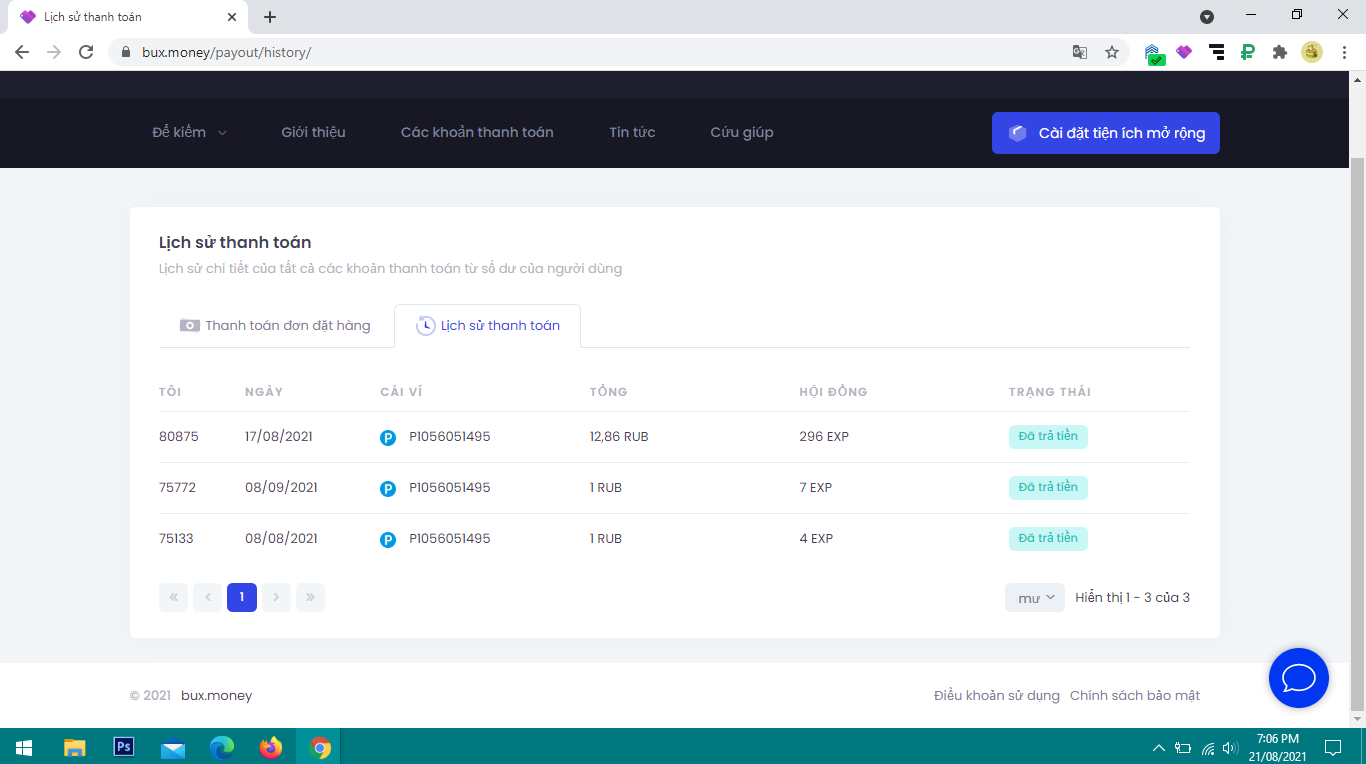This screenshot has height=764, width=1366.
Task: Click the Chrome profile avatar
Action: (x=1312, y=52)
